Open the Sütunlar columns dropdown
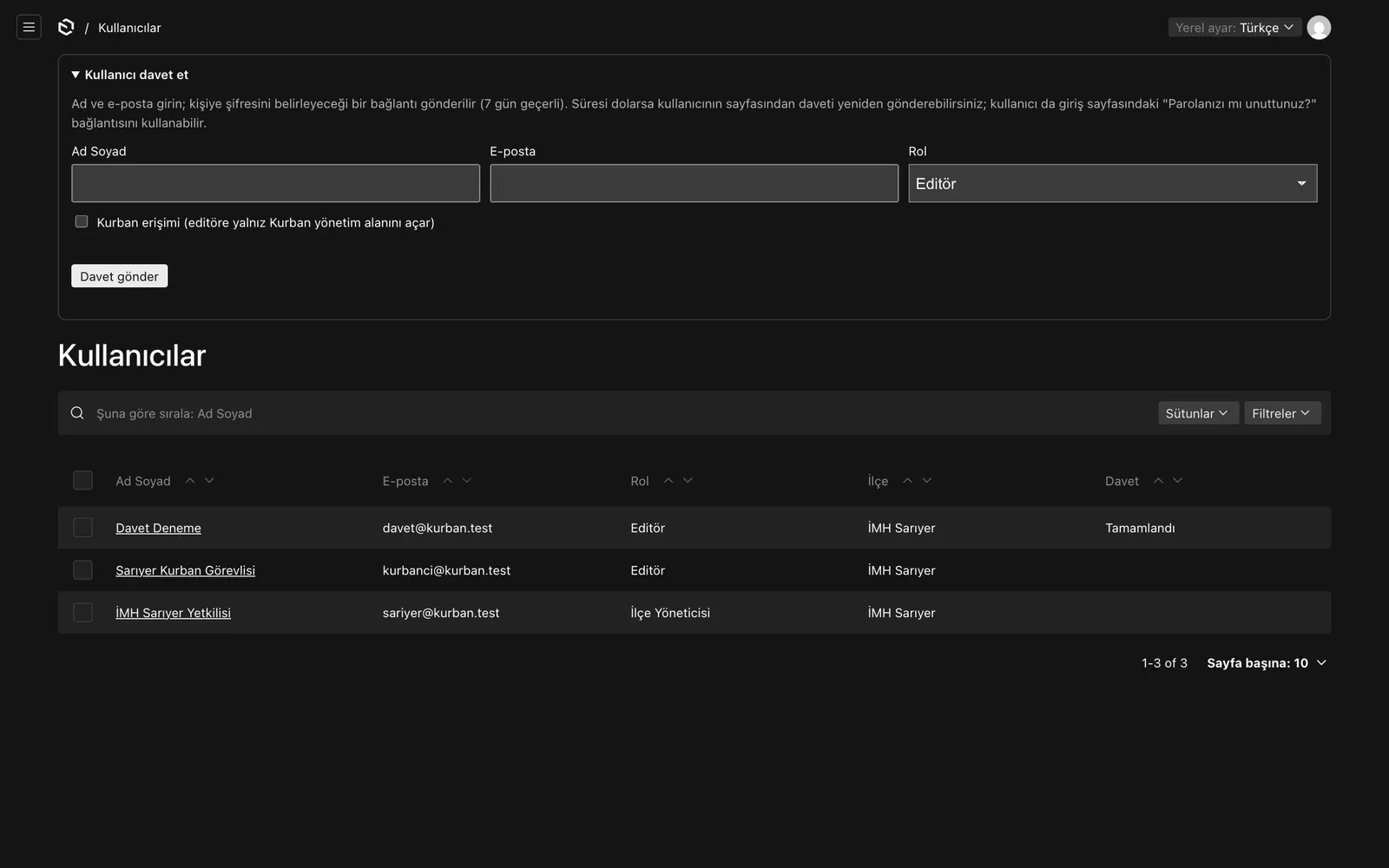This screenshot has height=868, width=1389. click(1197, 413)
